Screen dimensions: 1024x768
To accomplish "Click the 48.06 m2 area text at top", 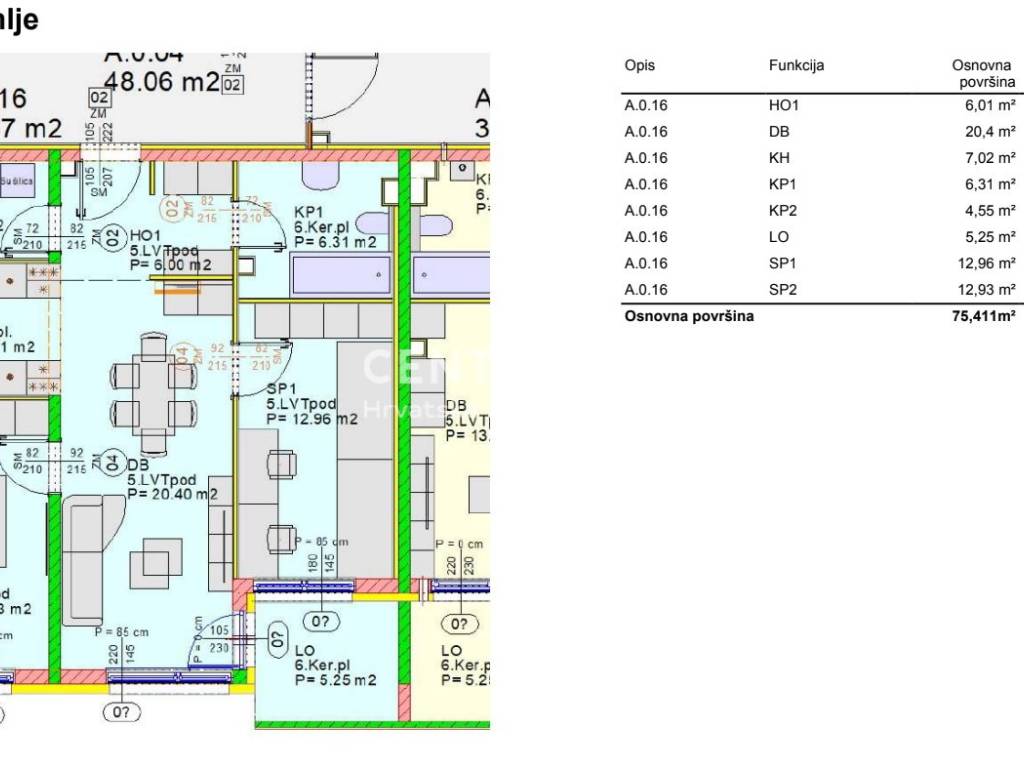I will click(x=162, y=83).
